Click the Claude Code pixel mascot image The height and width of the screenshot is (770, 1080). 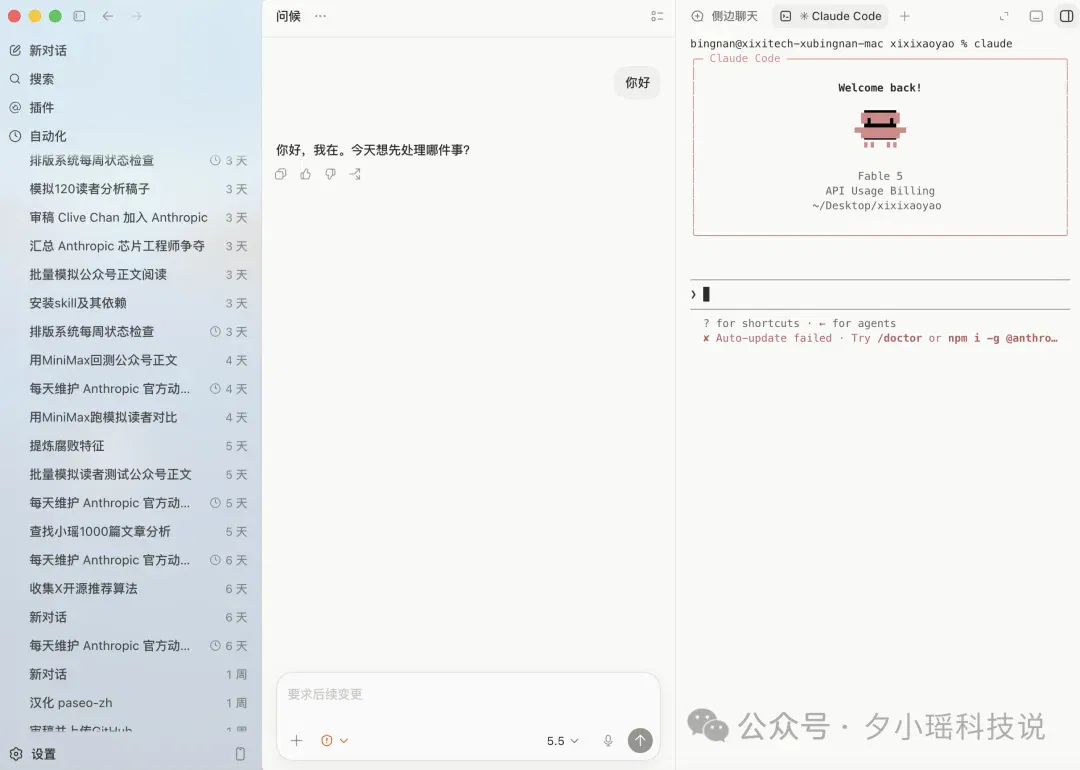880,129
